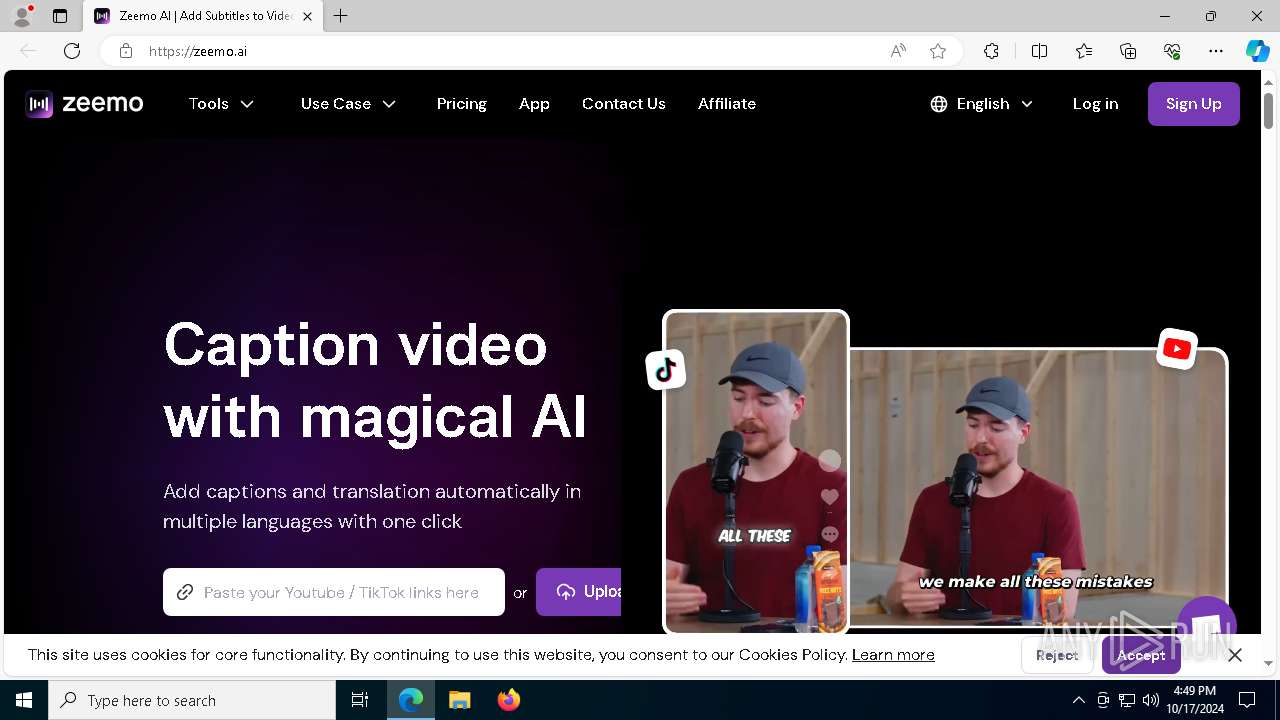Open a new tab
Image resolution: width=1280 pixels, height=720 pixels.
[x=341, y=16]
